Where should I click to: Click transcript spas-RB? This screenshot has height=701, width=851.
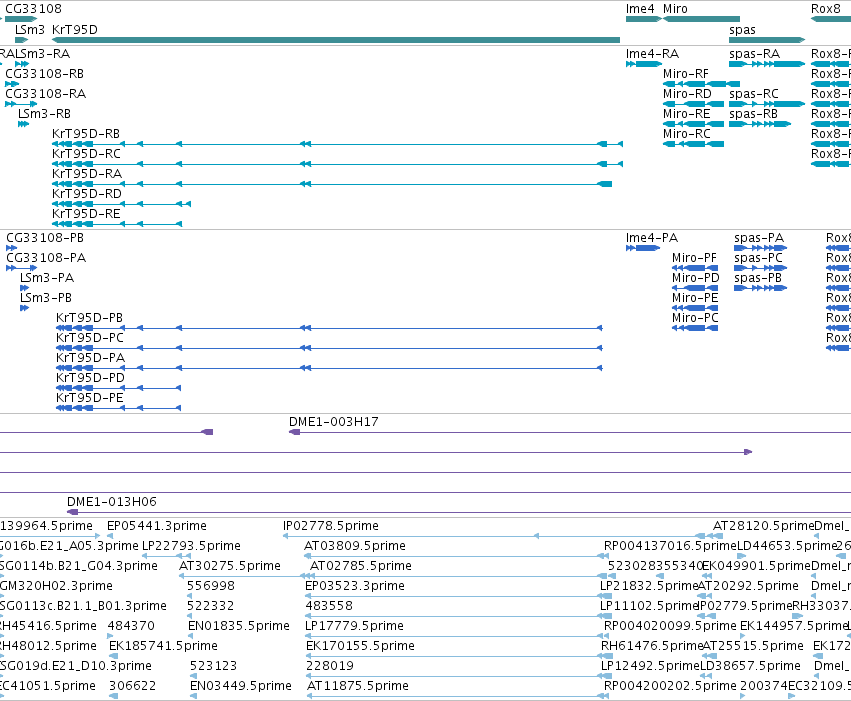click(760, 124)
